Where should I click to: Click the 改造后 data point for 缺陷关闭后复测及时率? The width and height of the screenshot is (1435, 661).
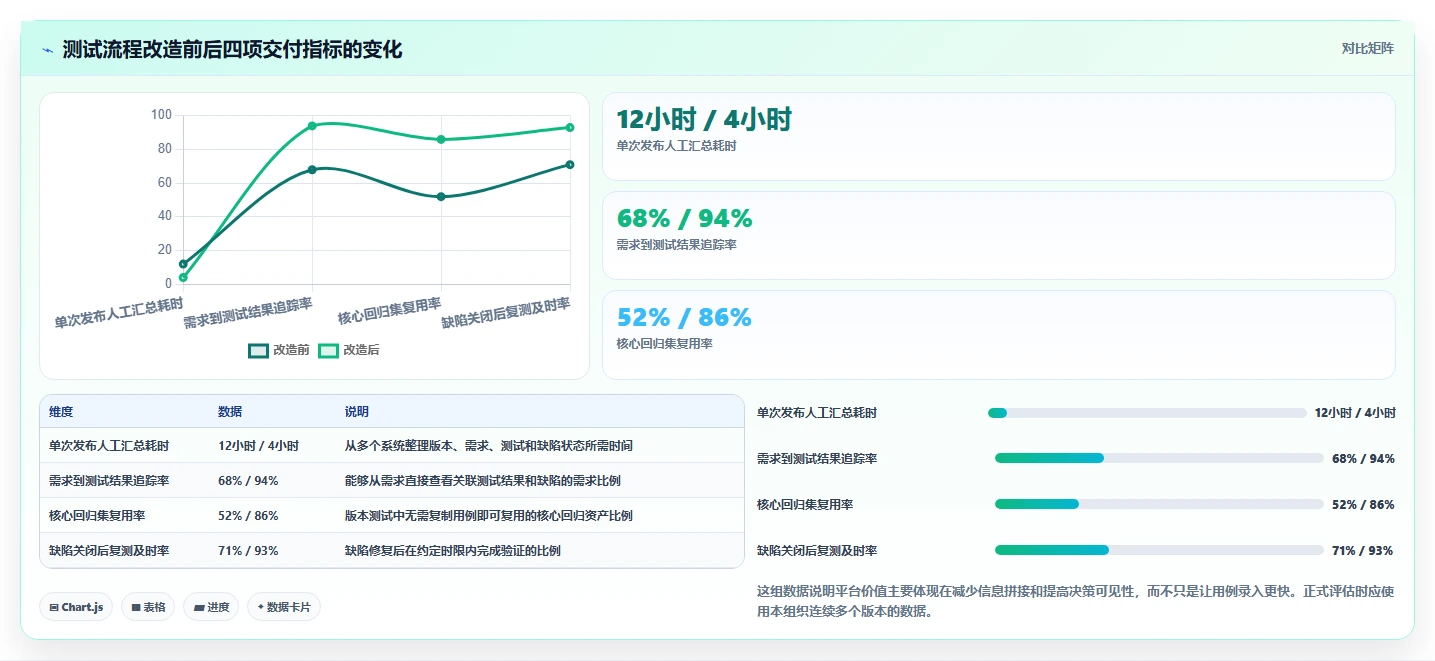click(570, 128)
